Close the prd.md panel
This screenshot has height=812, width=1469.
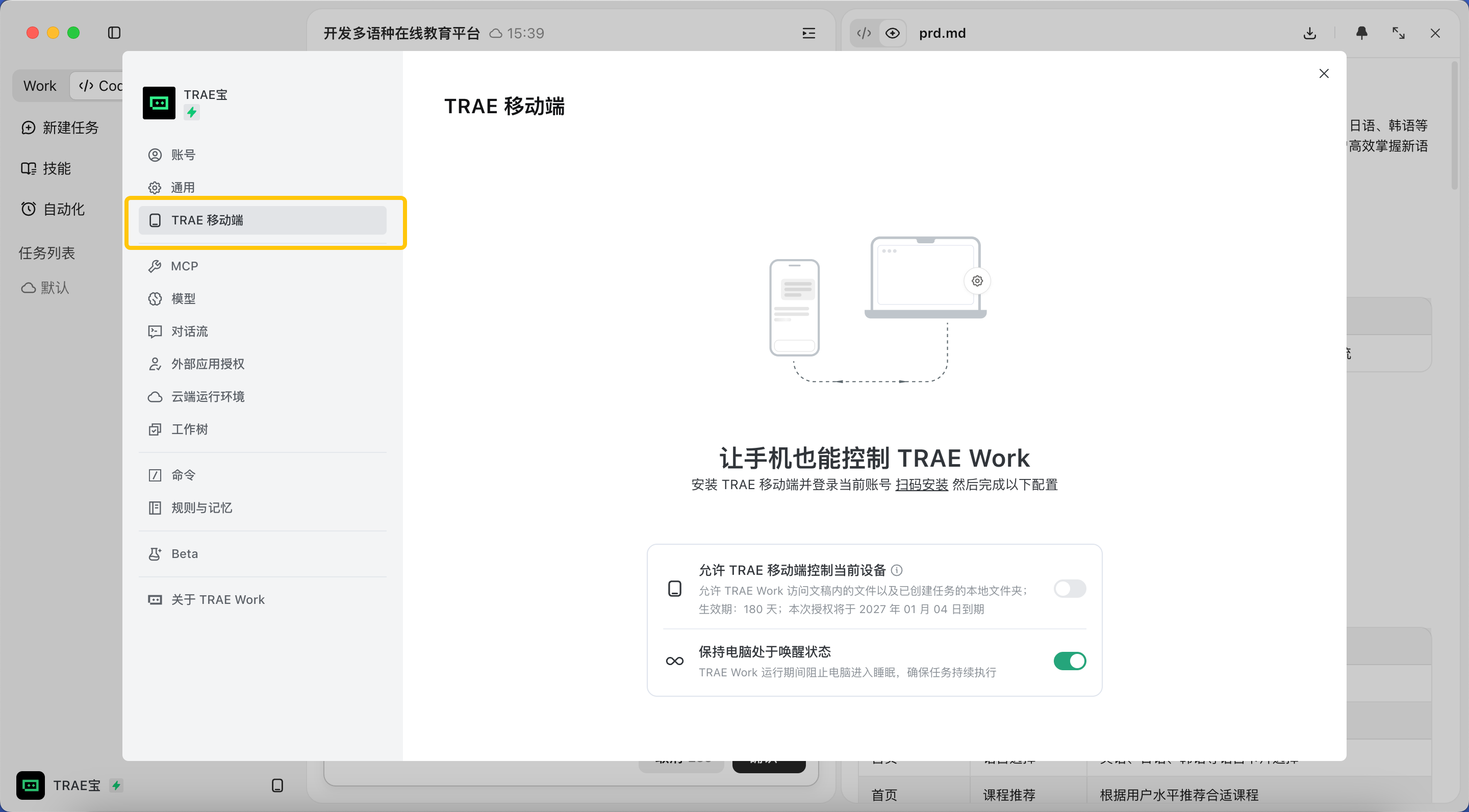point(1435,33)
